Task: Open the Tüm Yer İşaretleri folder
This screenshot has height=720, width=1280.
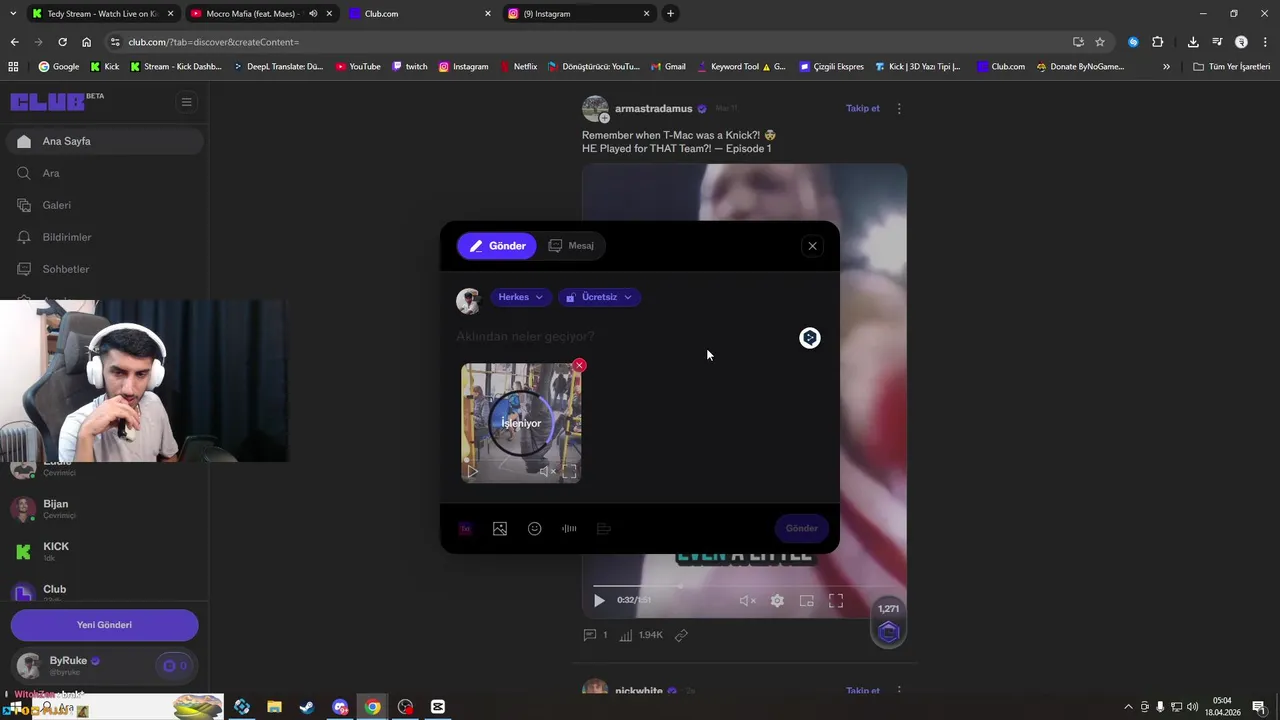Action: [1232, 67]
